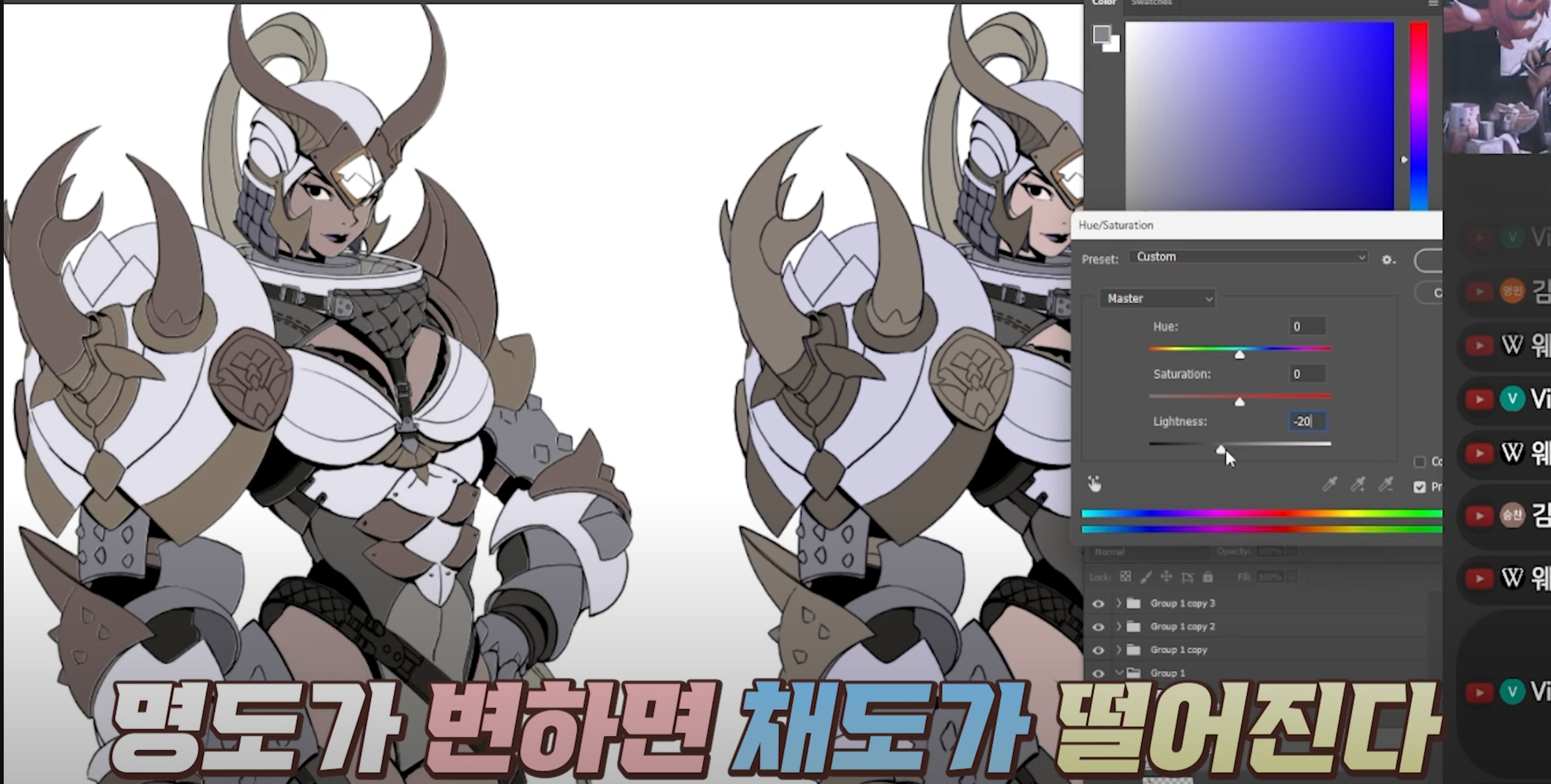Open the Preset Custom dropdown
Screen dimensions: 1551x784
(x=1249, y=257)
